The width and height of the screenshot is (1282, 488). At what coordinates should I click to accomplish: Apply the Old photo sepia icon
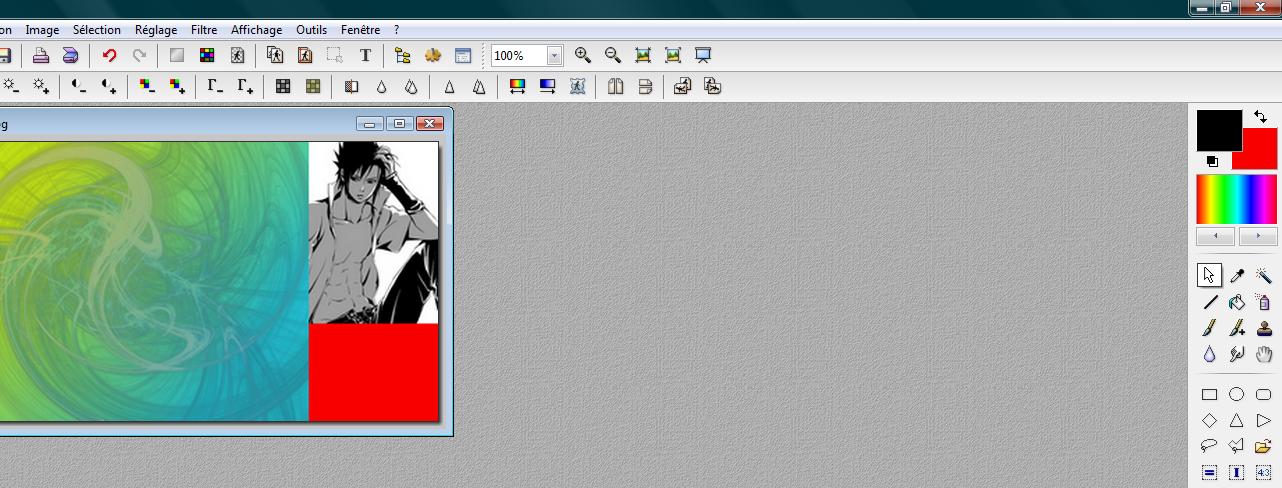tap(313, 86)
